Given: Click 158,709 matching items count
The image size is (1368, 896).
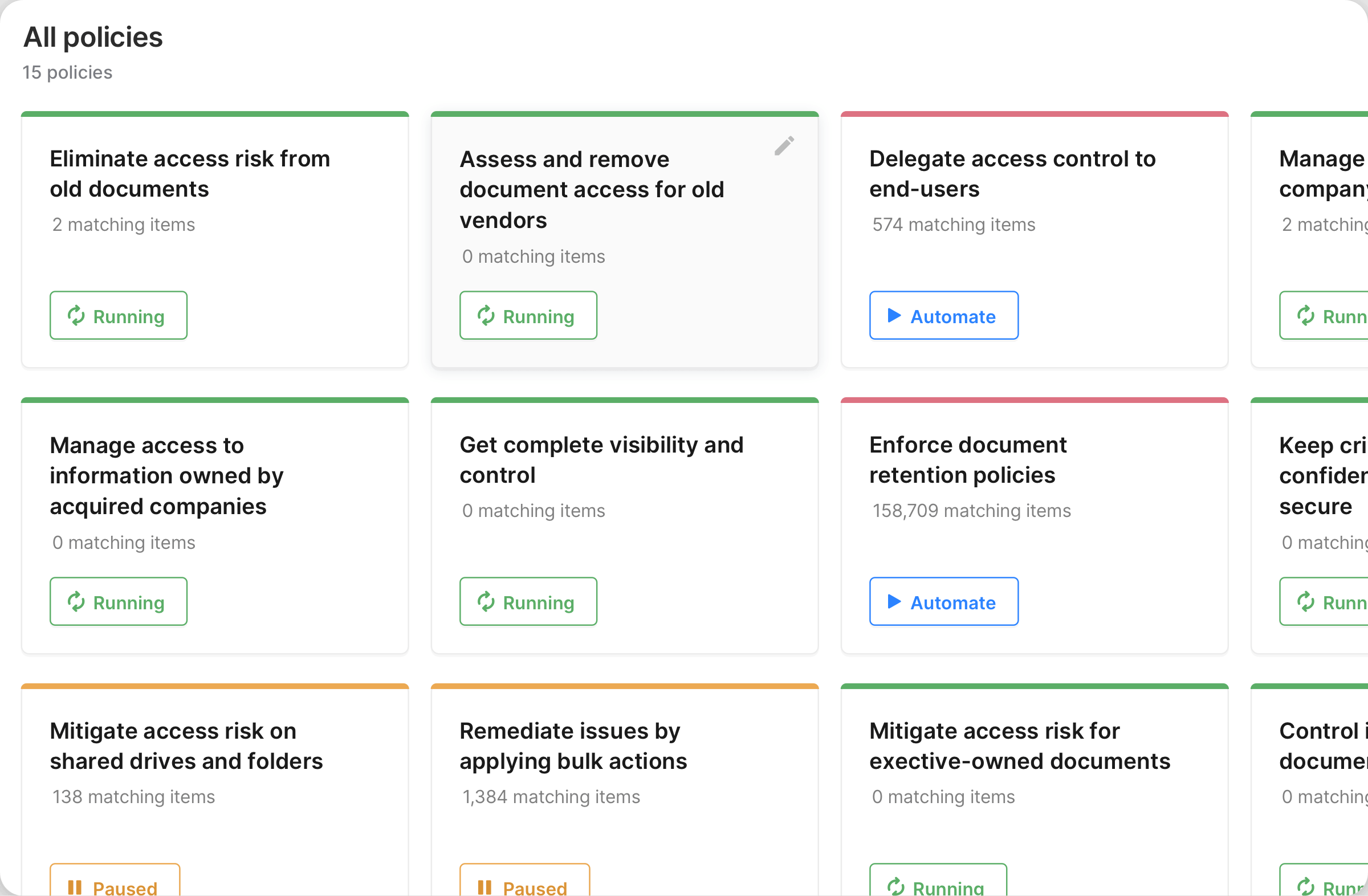Looking at the screenshot, I should [x=971, y=511].
